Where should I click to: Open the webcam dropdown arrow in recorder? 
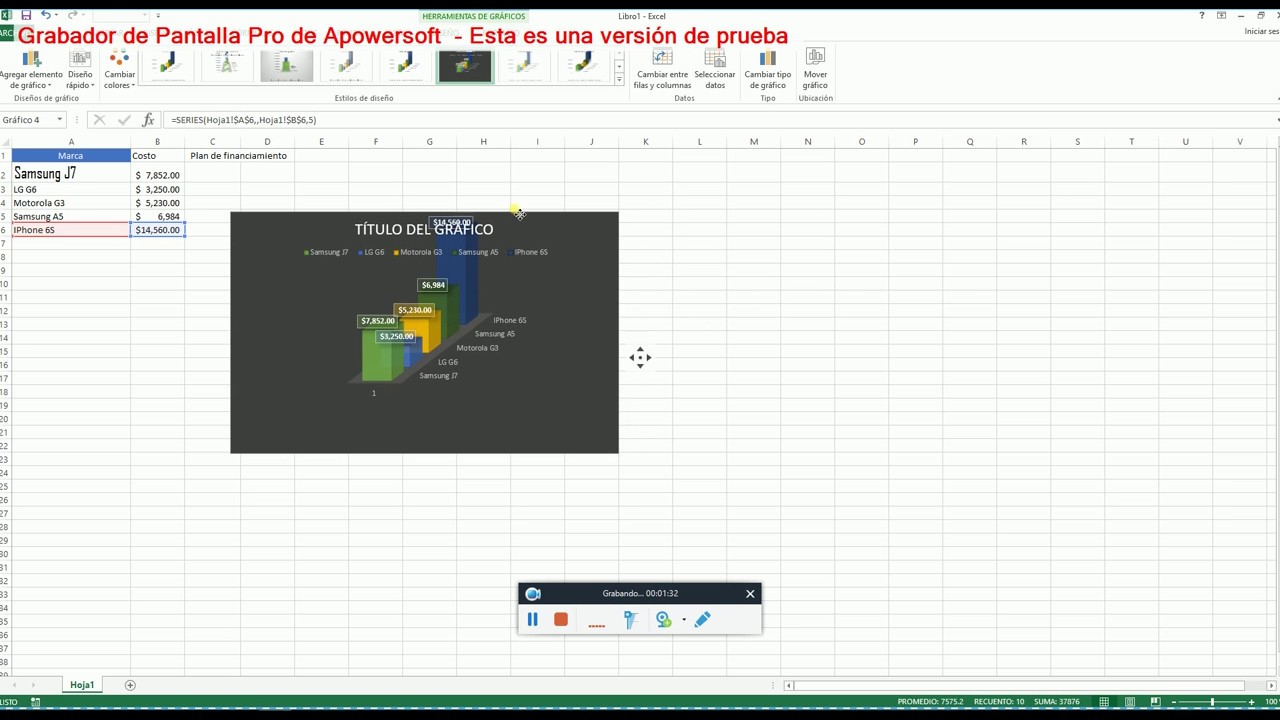click(x=684, y=620)
